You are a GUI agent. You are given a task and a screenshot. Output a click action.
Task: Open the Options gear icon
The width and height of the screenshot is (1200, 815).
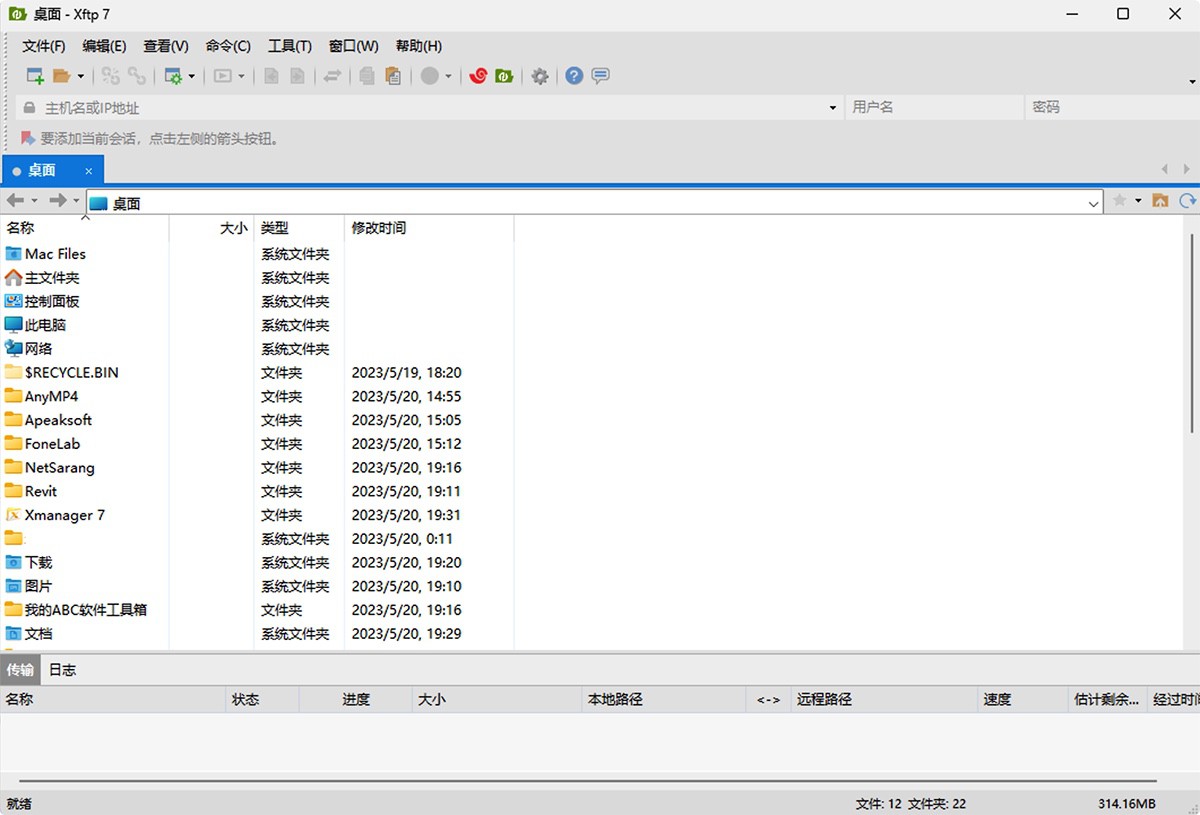[x=540, y=76]
